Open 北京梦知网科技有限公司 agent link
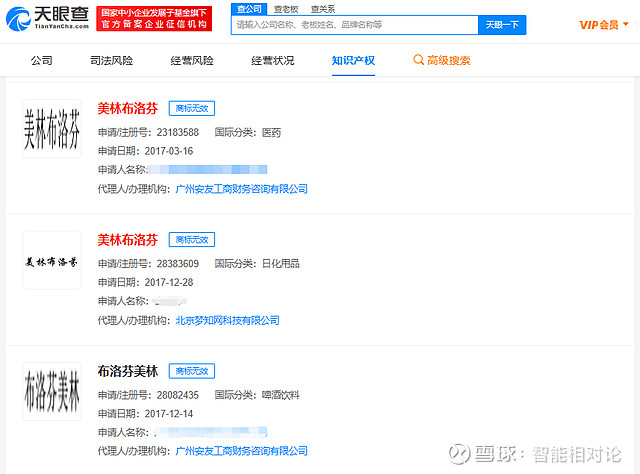The width and height of the screenshot is (640, 474). [227, 320]
